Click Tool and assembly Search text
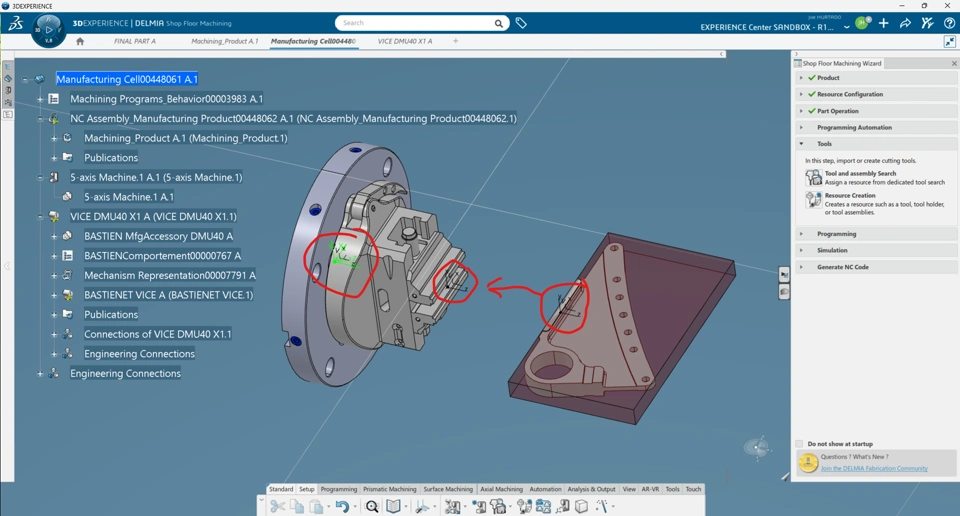This screenshot has width=960, height=516. click(x=860, y=174)
